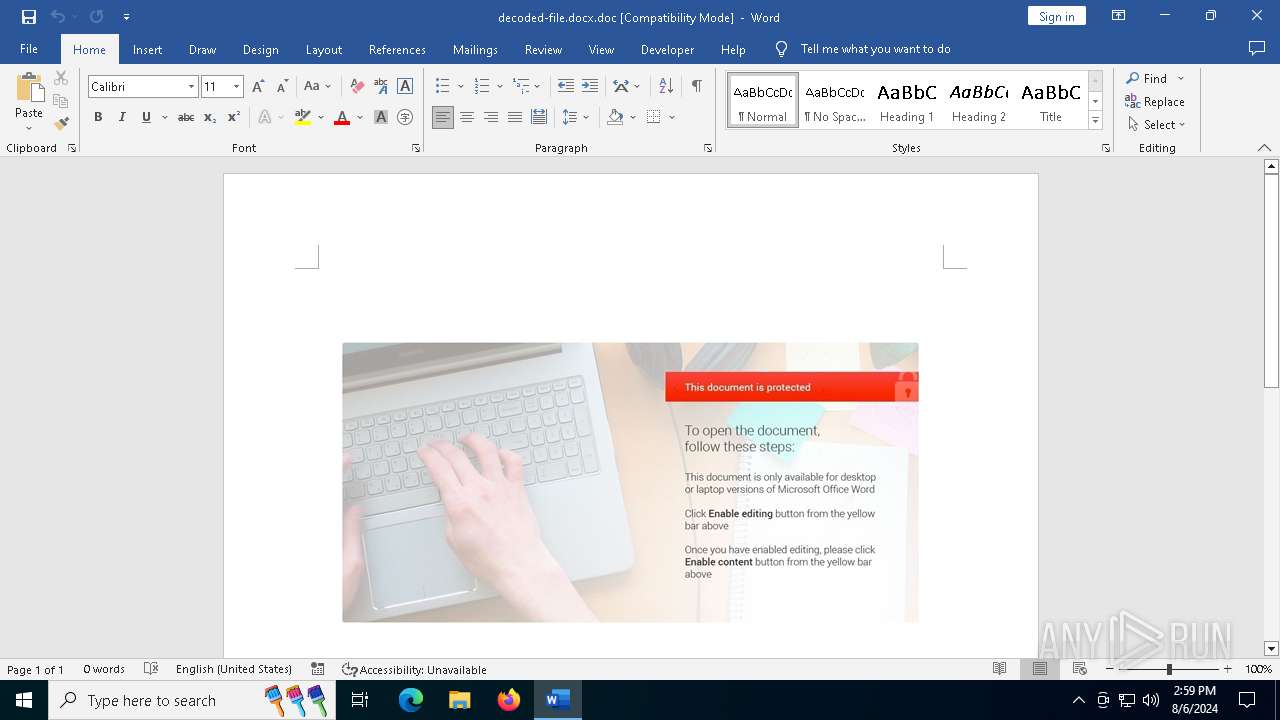Click the Paste clipboard icon

pyautogui.click(x=29, y=90)
